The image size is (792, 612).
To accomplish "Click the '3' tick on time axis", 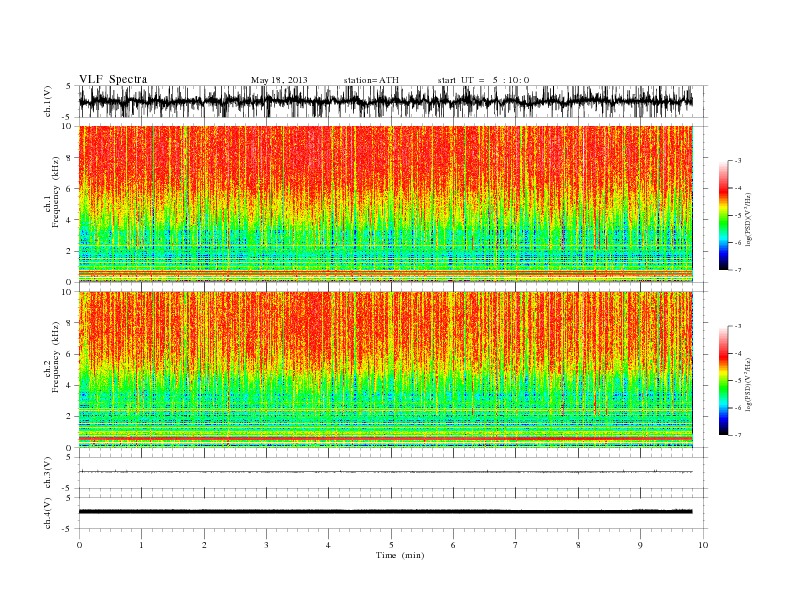I will (266, 545).
